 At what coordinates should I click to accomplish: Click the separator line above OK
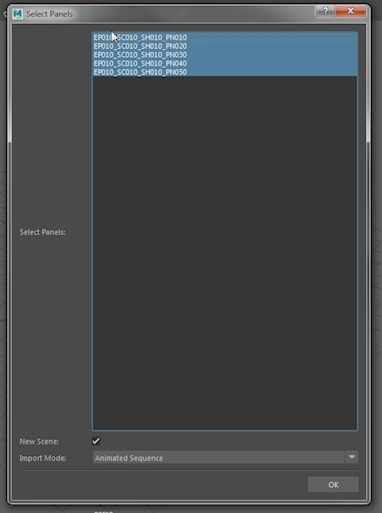[x=189, y=470]
